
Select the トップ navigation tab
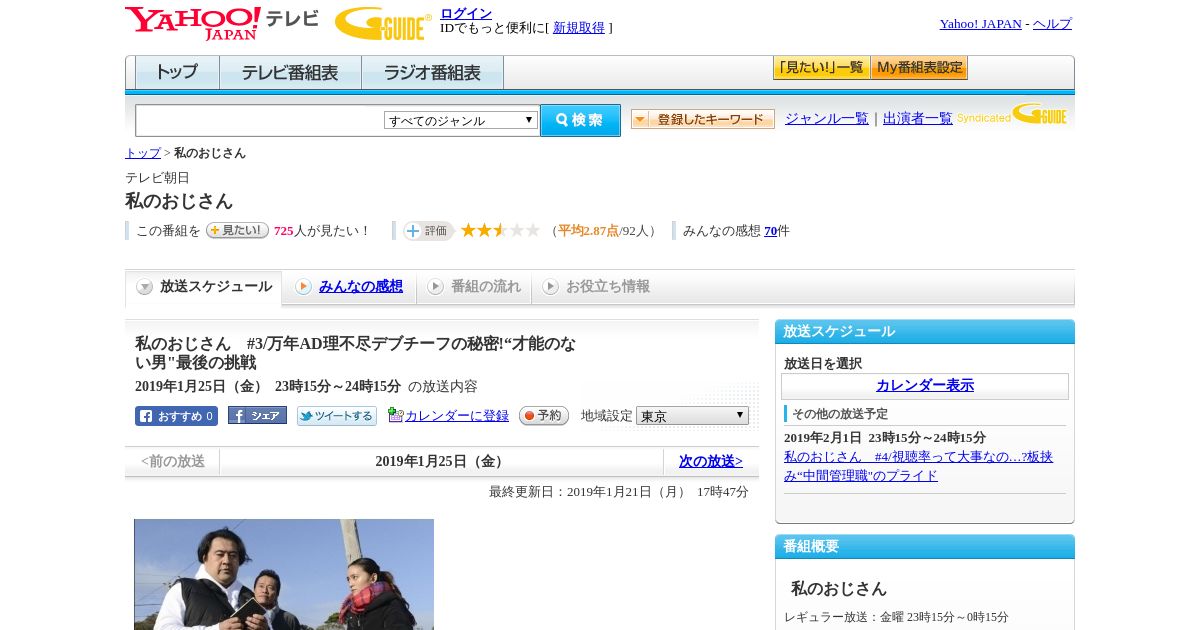(x=177, y=73)
